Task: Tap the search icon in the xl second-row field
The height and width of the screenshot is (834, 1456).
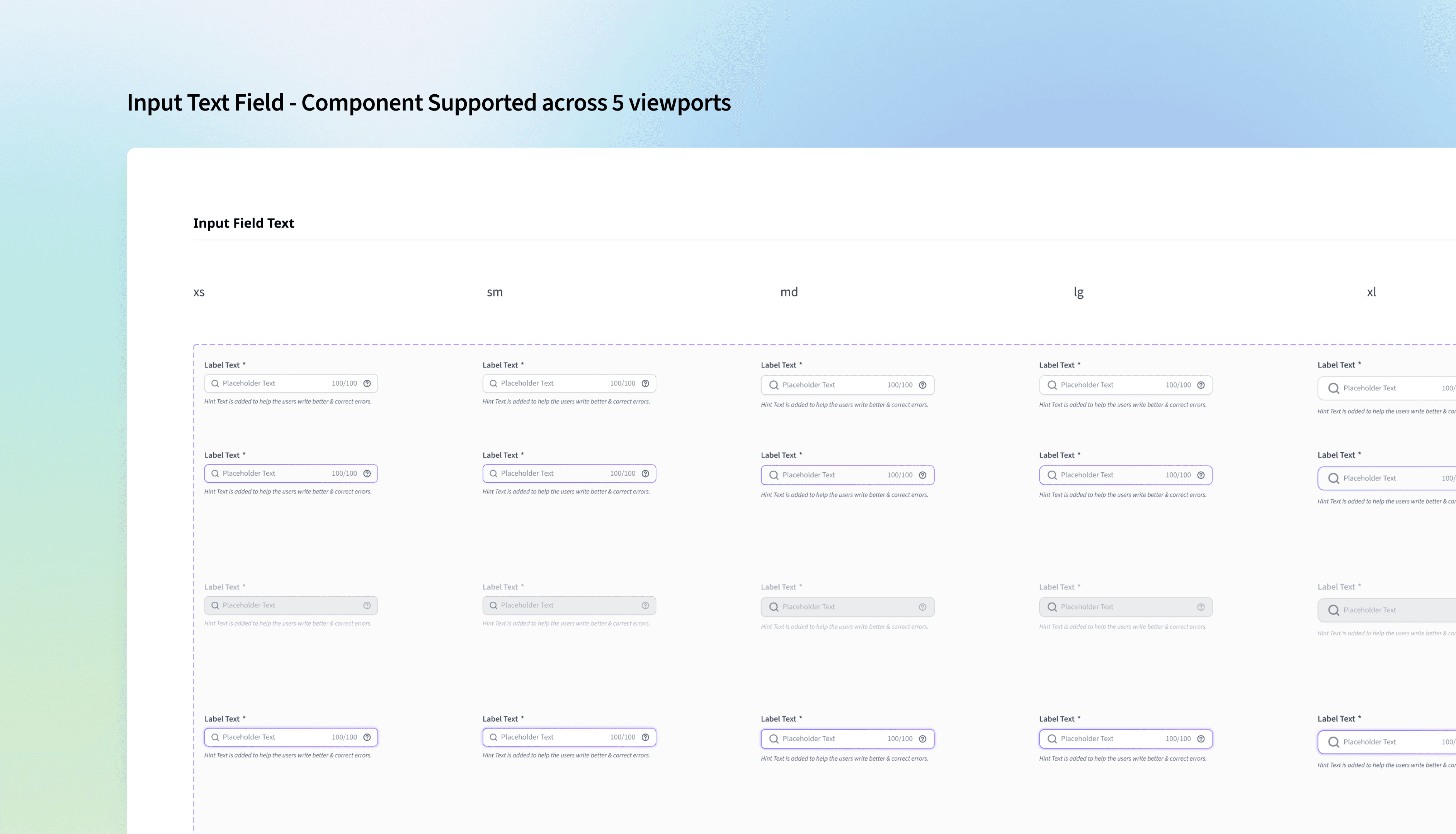Action: (1334, 478)
